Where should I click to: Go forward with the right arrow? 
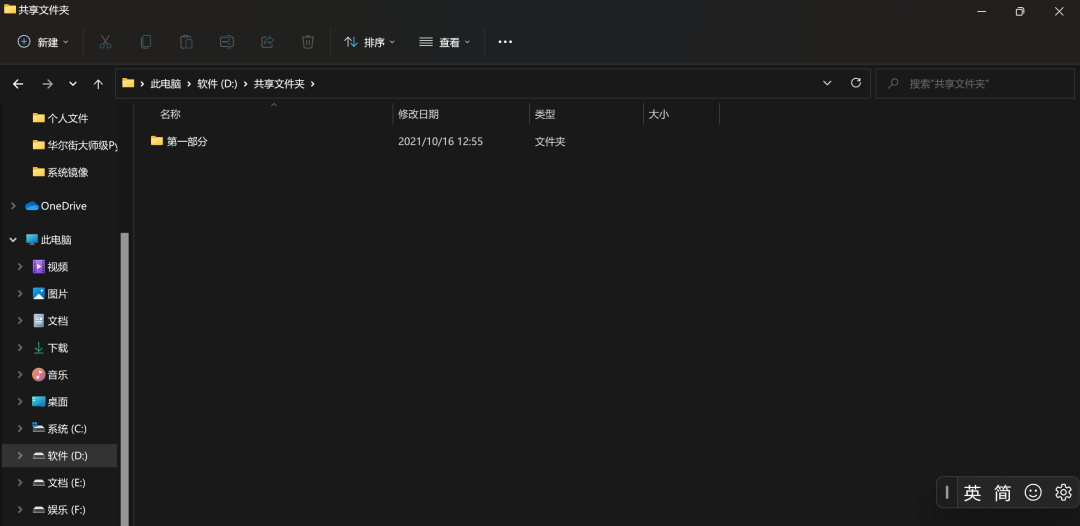pos(48,84)
